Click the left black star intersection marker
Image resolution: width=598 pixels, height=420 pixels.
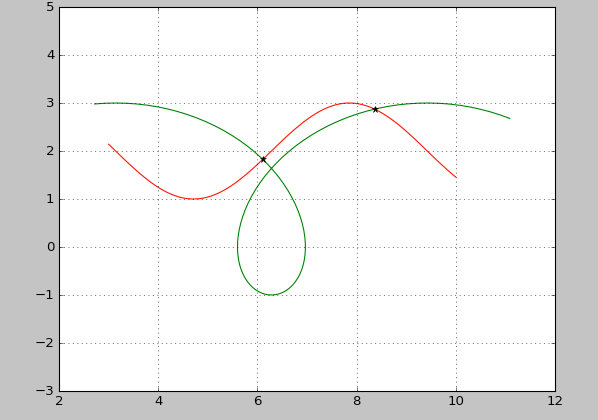263,159
